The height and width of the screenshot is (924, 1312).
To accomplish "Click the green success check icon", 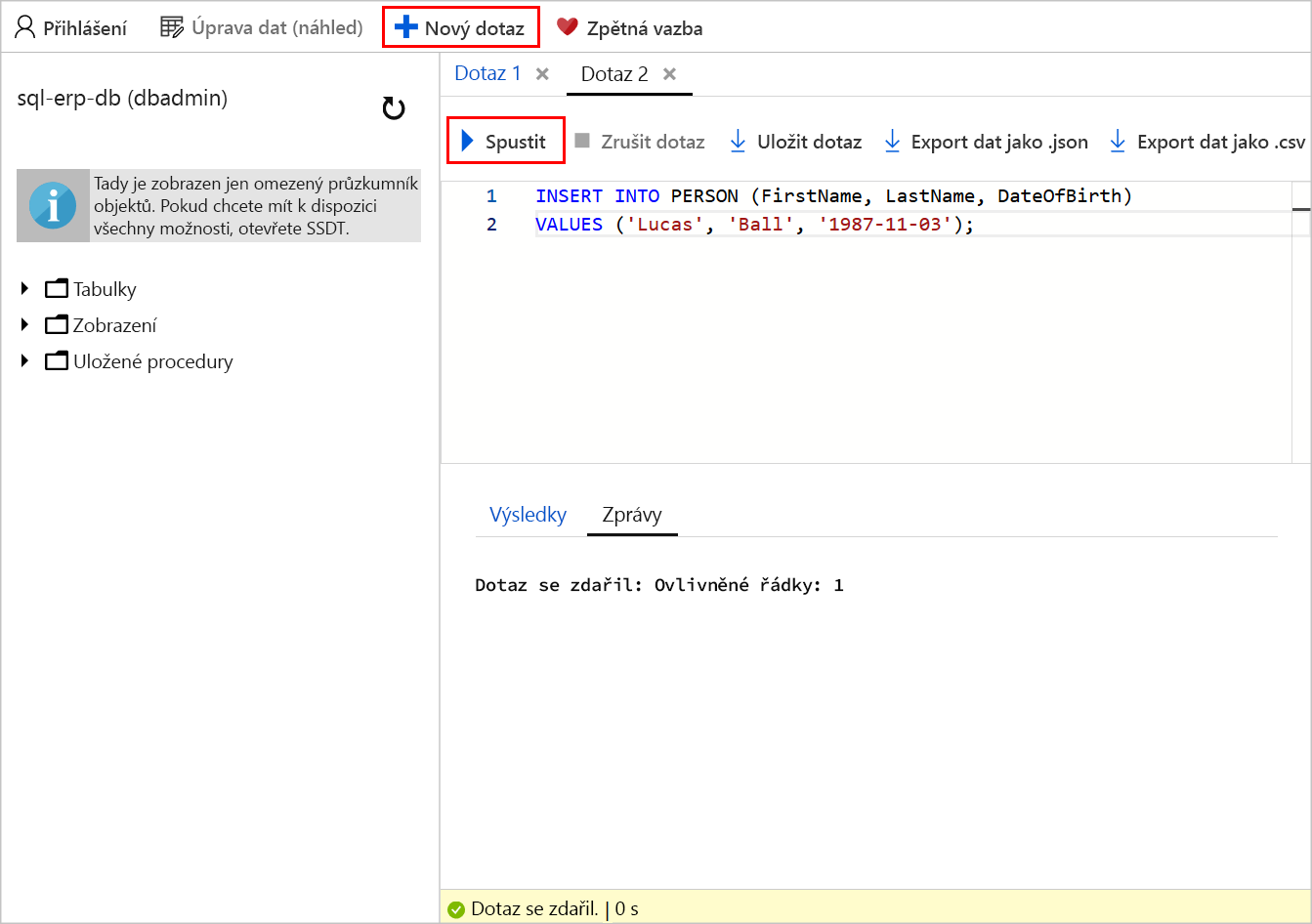I will click(x=455, y=909).
